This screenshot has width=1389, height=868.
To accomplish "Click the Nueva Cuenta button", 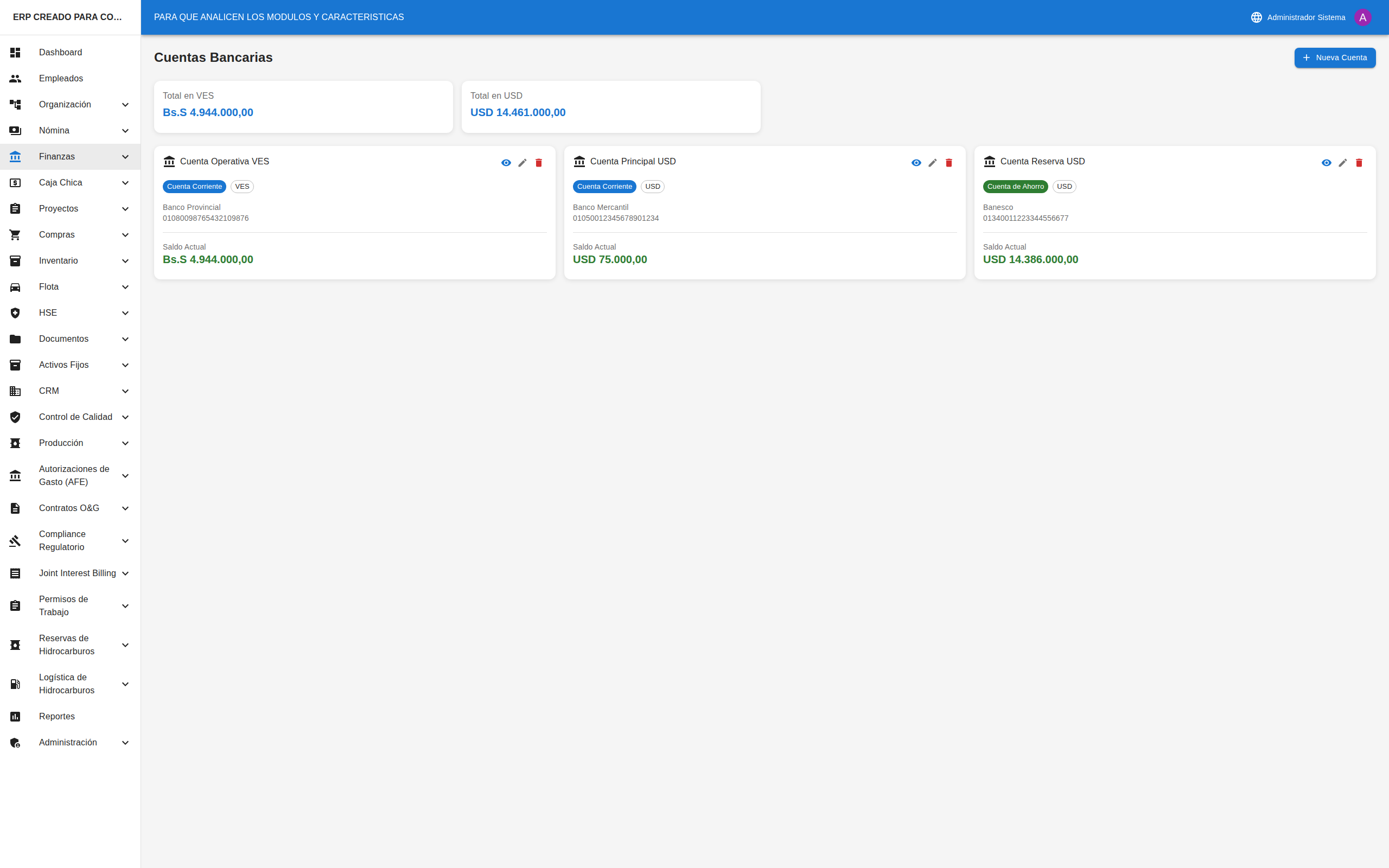I will pyautogui.click(x=1335, y=58).
